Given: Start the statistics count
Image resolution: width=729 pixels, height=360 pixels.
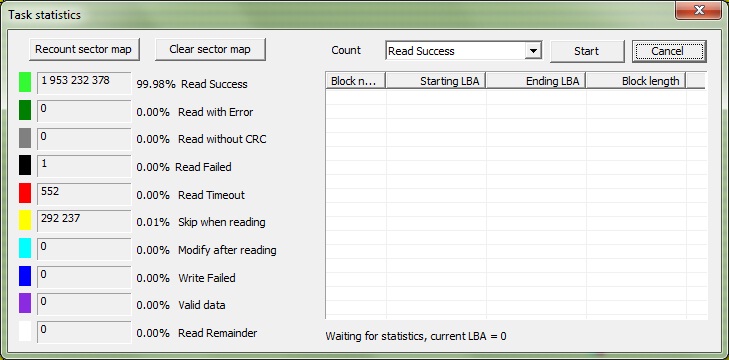Looking at the screenshot, I should 587,51.
